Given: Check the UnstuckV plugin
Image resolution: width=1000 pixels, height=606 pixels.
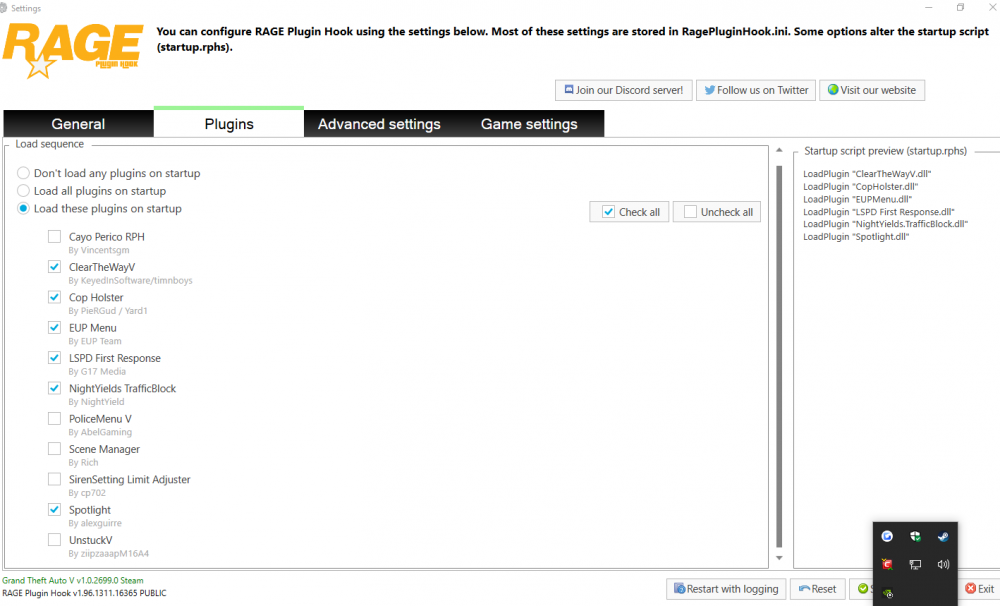Looking at the screenshot, I should (55, 540).
